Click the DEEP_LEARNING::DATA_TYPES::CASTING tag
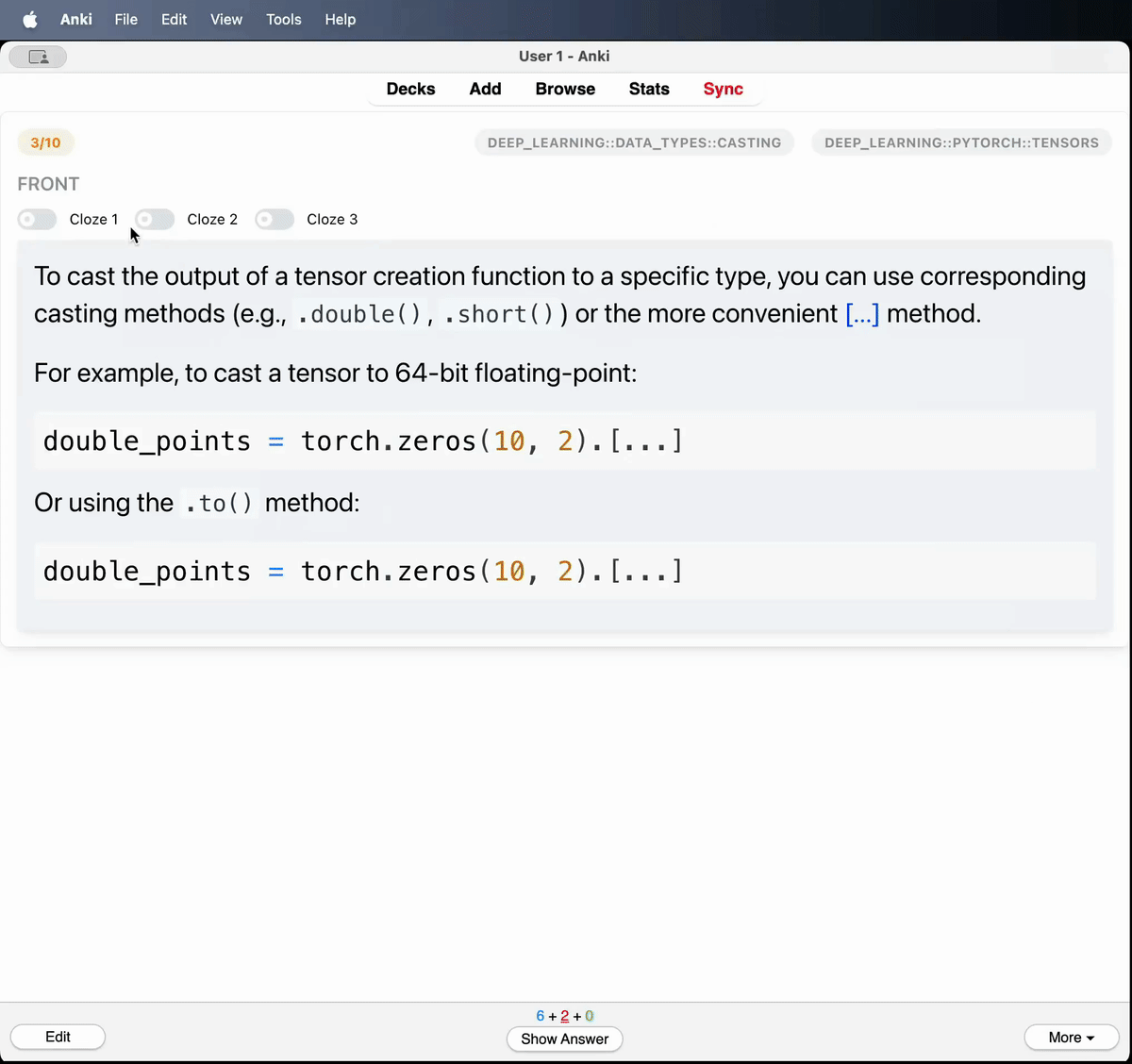Viewport: 1132px width, 1064px height. click(x=634, y=142)
